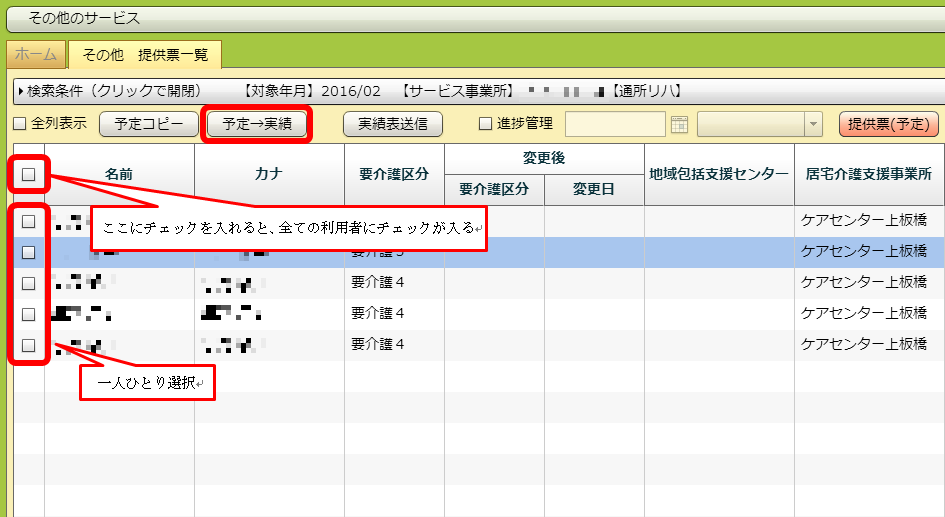Sort by the 名前 column header
Screen dimensions: 945x517
(119, 174)
